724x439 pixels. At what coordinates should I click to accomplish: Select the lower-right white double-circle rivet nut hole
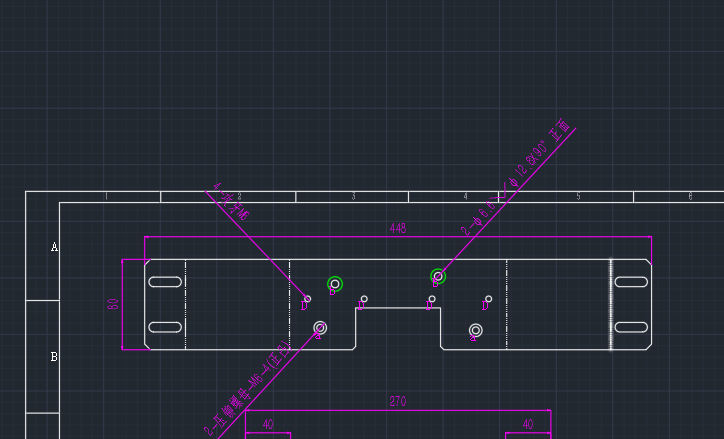click(476, 330)
